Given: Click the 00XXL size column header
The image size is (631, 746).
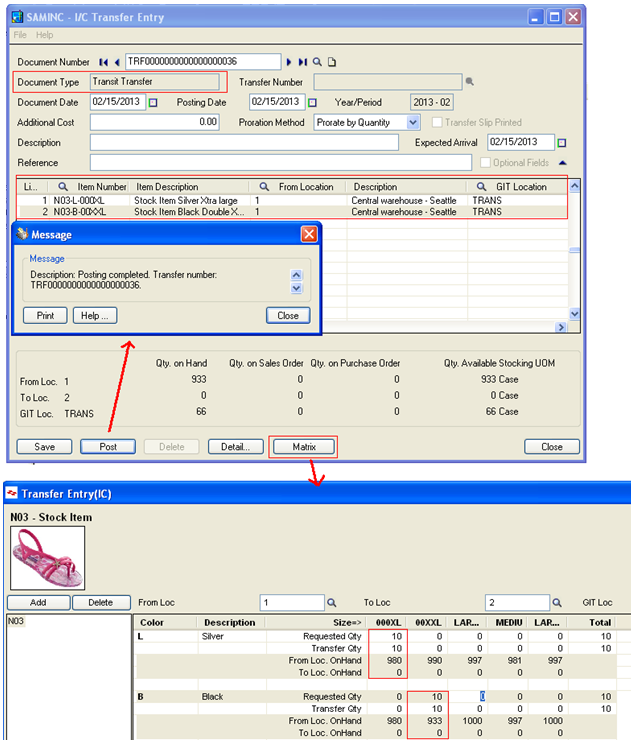Looking at the screenshot, I should (428, 622).
